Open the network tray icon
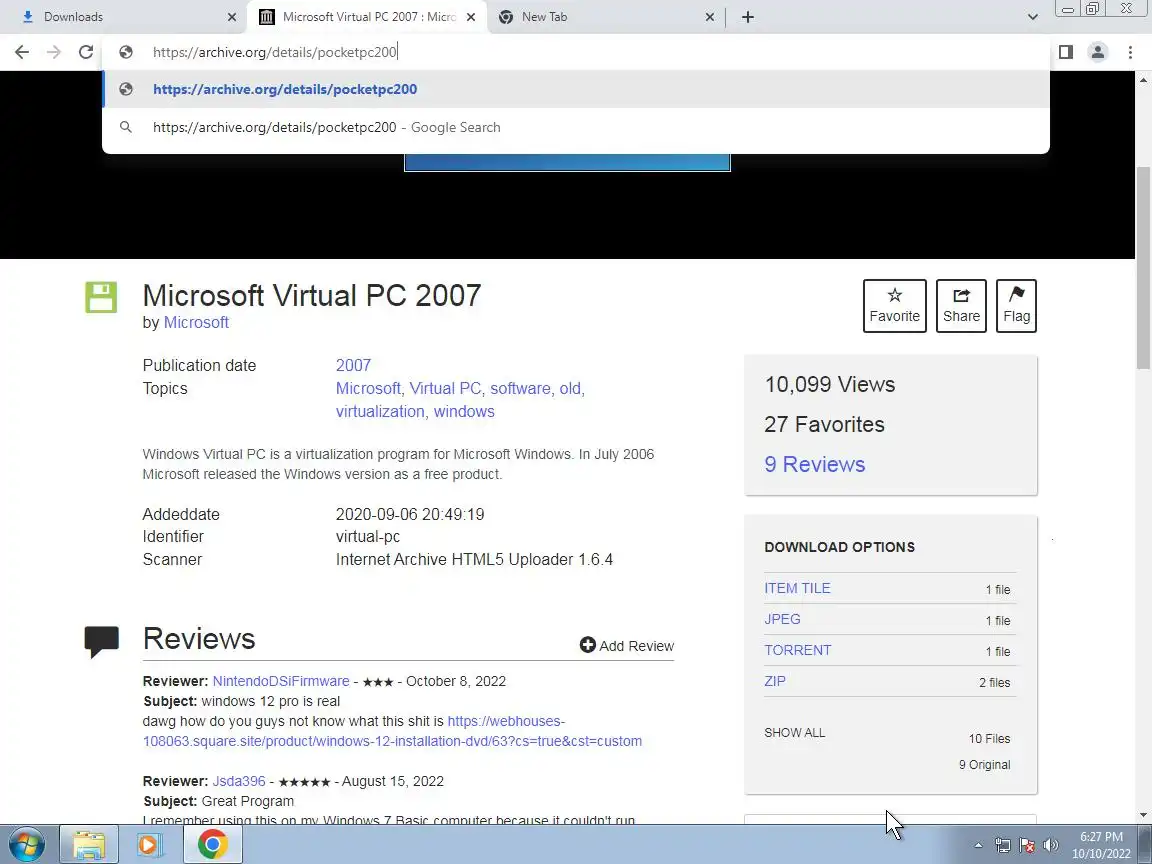 coord(1003,846)
